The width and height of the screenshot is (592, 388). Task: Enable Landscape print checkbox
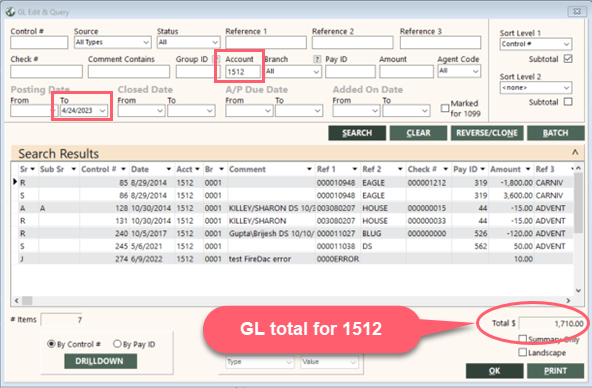pyautogui.click(x=523, y=352)
